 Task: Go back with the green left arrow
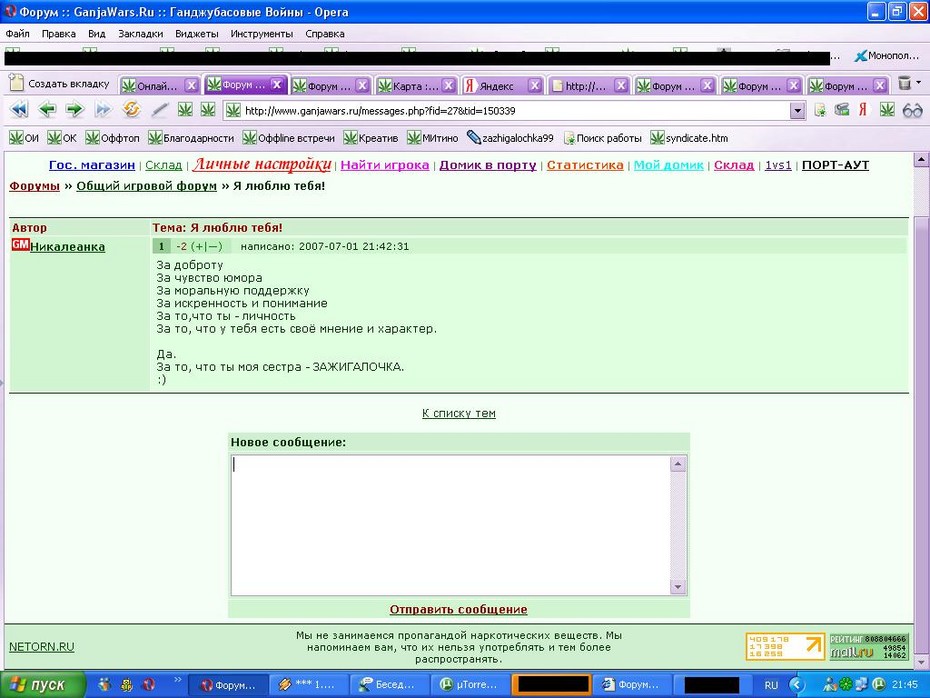[x=47, y=110]
